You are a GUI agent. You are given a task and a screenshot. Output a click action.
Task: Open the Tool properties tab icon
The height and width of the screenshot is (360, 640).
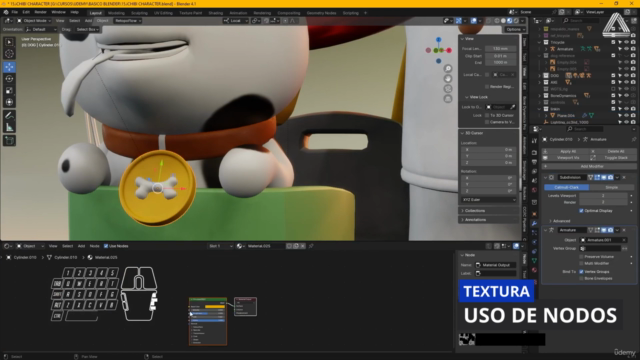534,141
